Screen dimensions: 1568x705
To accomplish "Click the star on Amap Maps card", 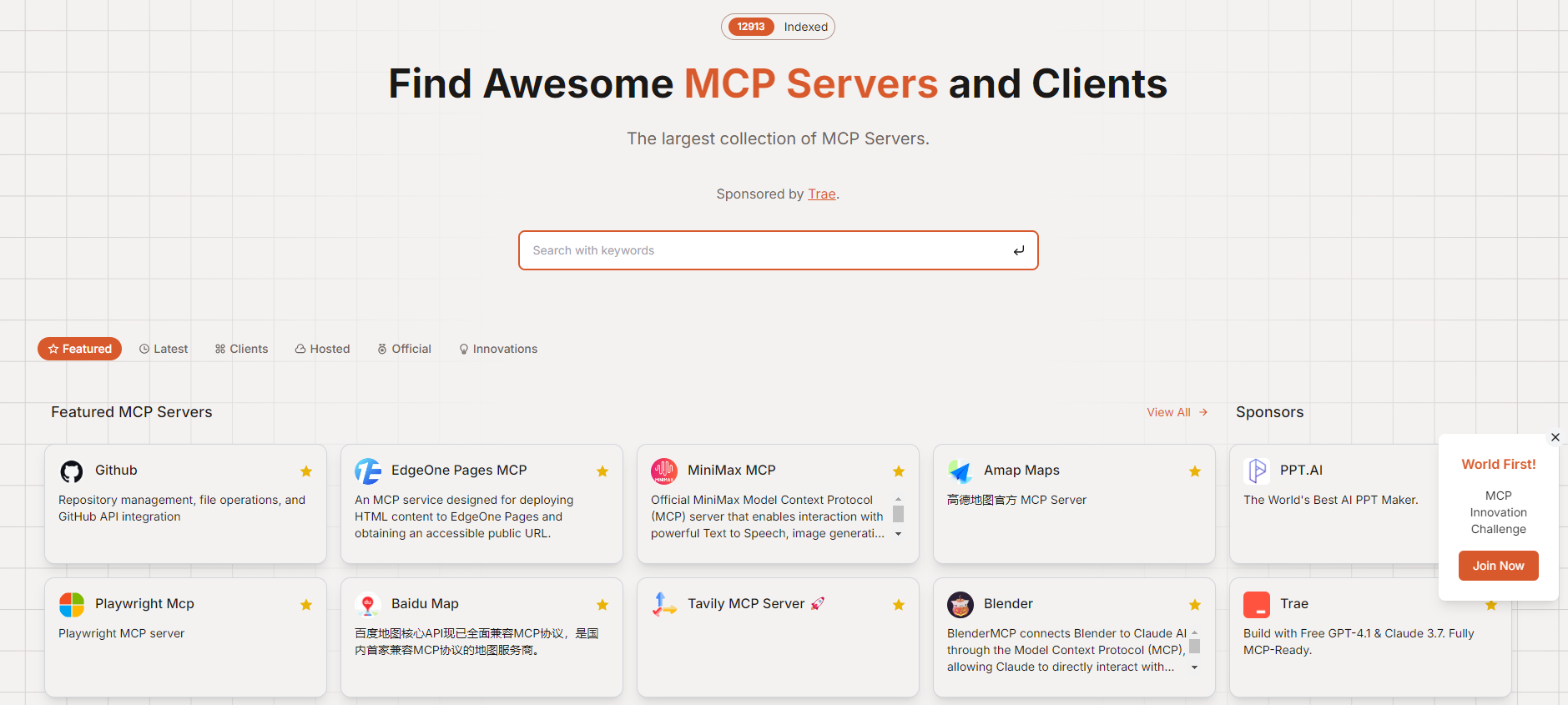I will 1195,471.
